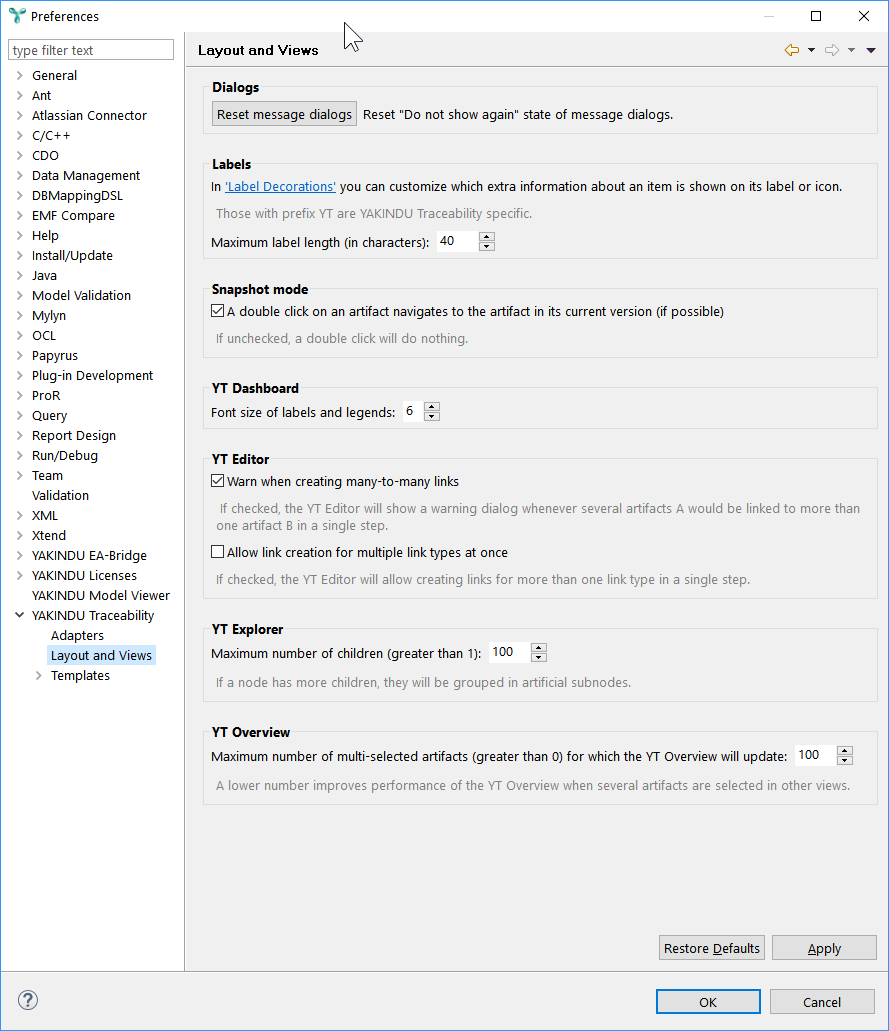Screen dimensions: 889x1031
Task: Increase maximum label length with up arrow
Action: pos(487,237)
